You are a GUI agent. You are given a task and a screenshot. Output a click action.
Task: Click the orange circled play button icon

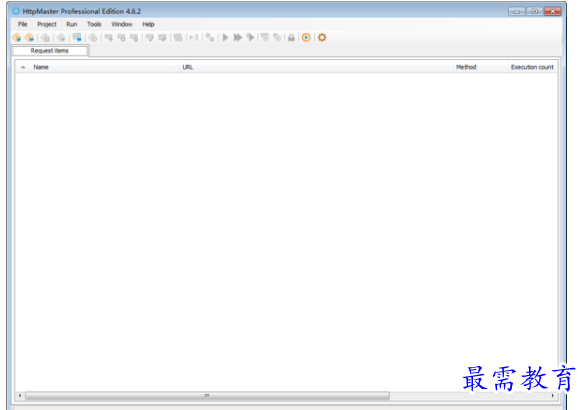pos(306,38)
